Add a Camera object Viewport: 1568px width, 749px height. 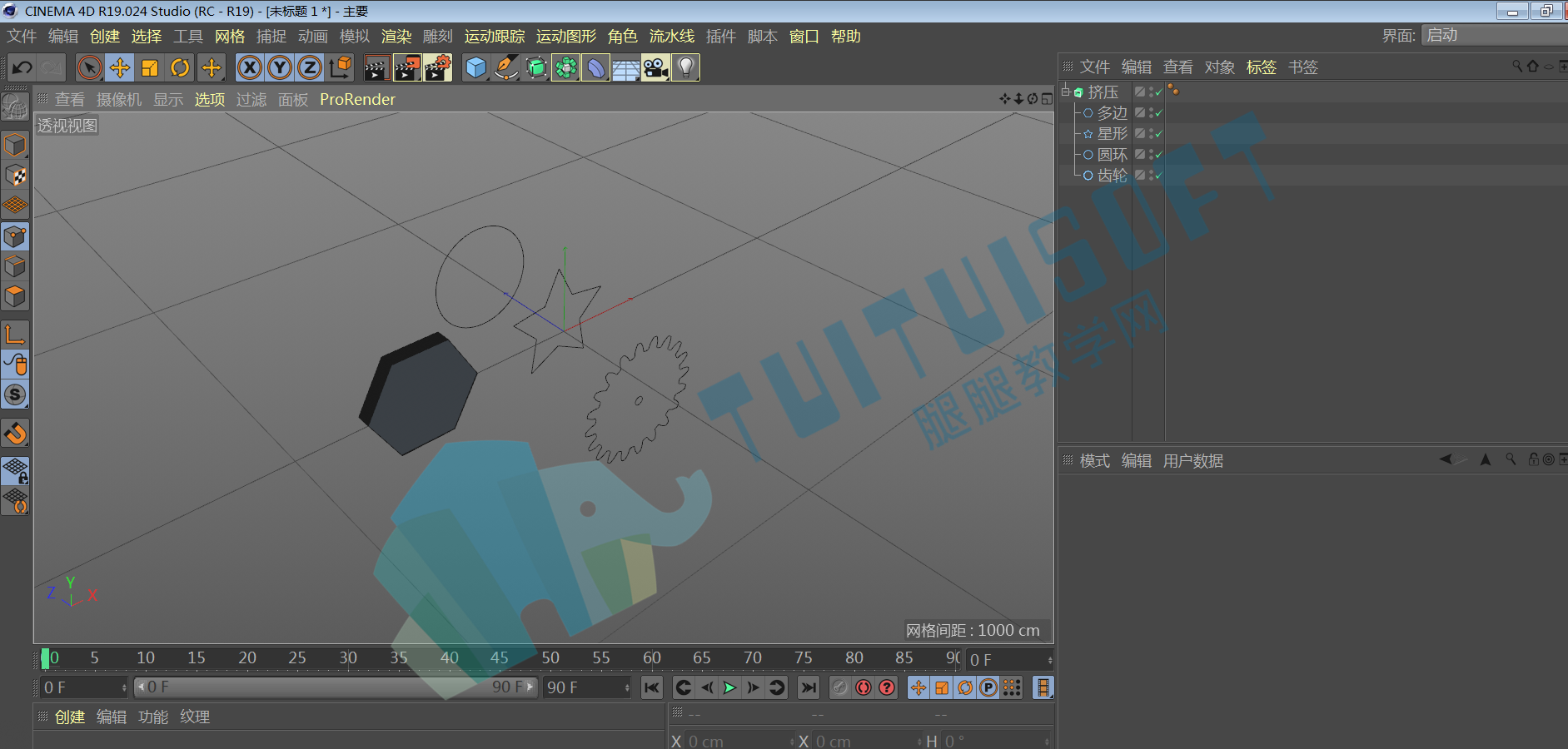[656, 67]
